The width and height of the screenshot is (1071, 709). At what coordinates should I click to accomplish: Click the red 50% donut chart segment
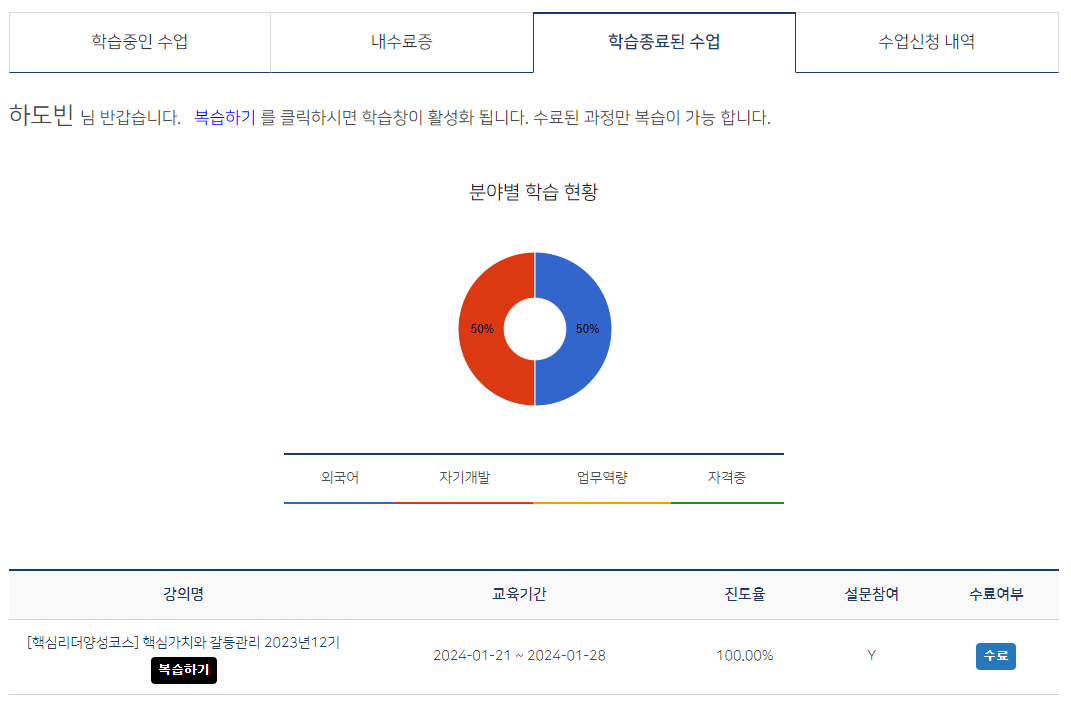tap(482, 329)
